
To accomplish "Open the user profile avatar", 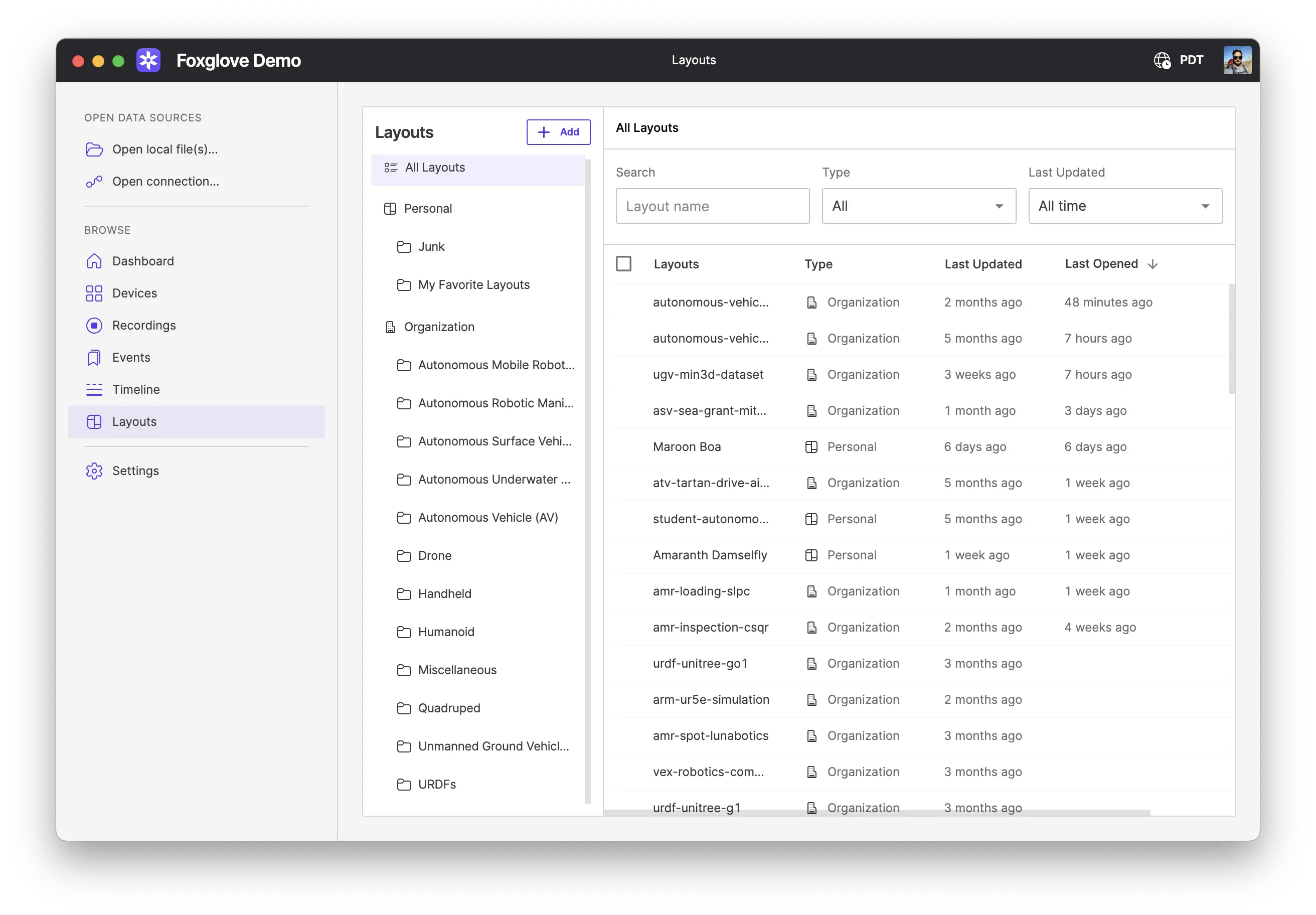I will click(x=1237, y=60).
